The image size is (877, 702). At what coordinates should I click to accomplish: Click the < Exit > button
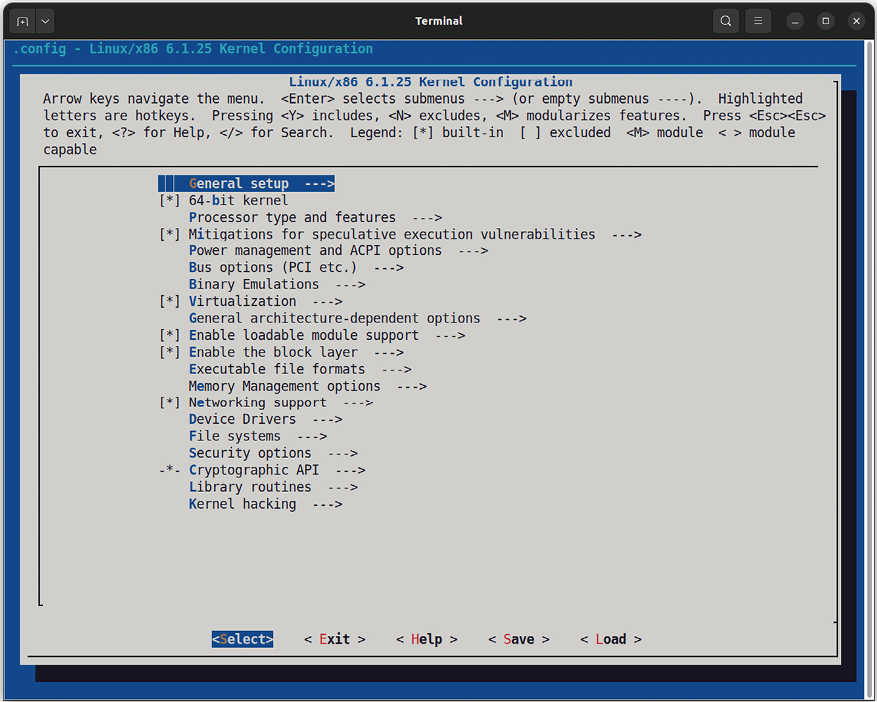tap(334, 639)
